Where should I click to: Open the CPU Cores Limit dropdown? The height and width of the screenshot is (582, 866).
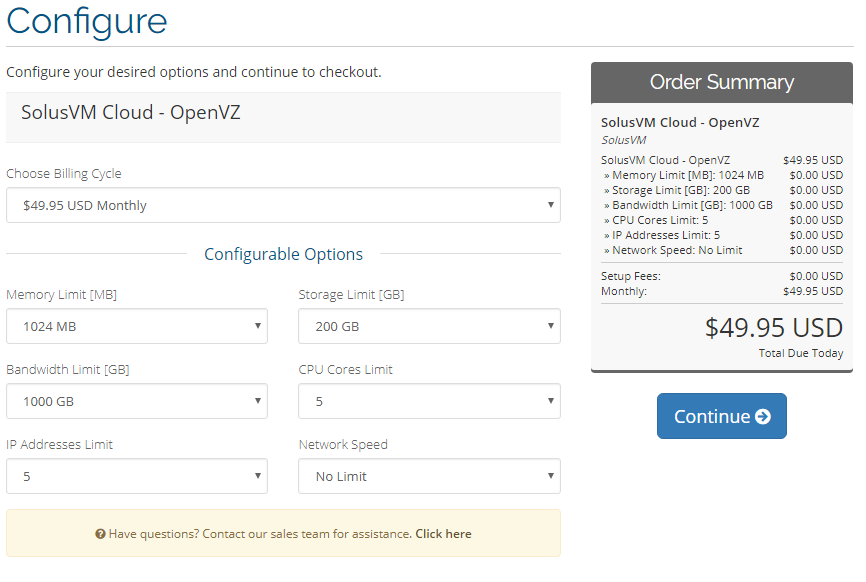coord(429,401)
